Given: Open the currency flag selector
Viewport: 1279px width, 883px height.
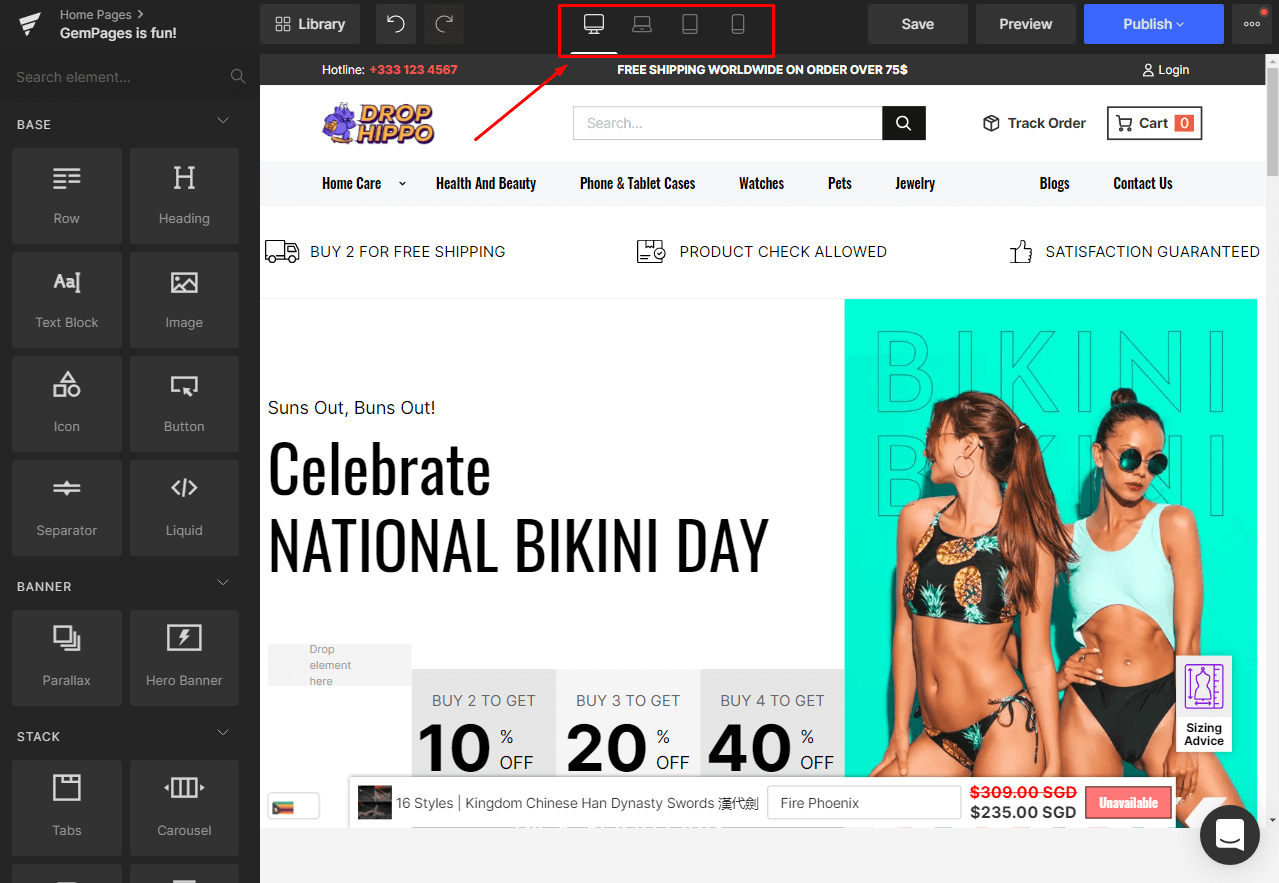Looking at the screenshot, I should pos(294,806).
